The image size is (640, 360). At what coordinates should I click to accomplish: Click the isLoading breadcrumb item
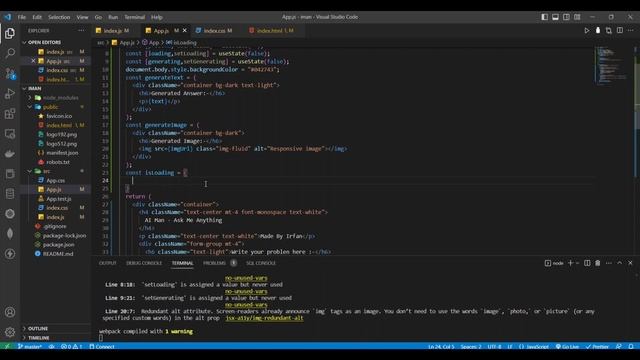(182, 42)
